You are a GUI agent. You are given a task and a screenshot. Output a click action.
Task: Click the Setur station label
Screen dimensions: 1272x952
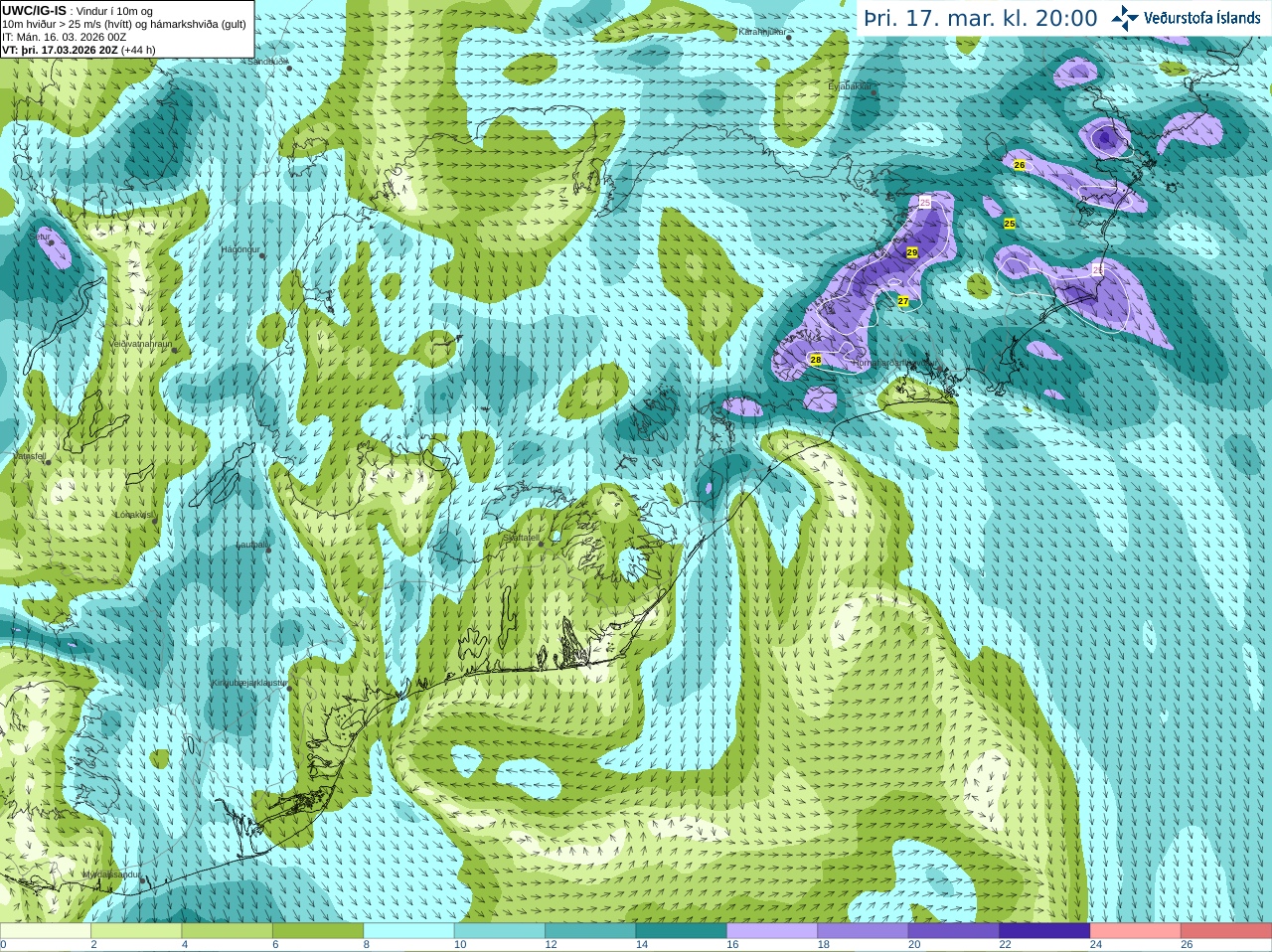click(42, 237)
